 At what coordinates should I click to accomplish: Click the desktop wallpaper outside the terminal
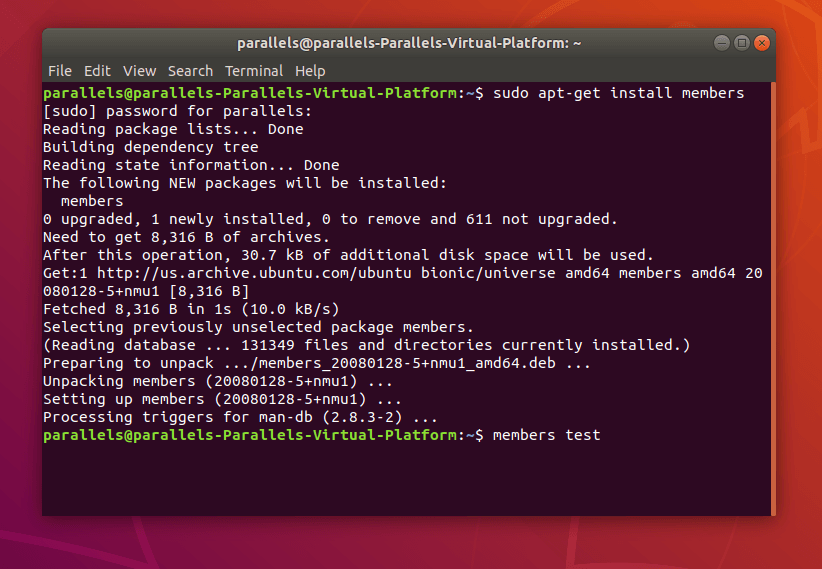point(409,543)
